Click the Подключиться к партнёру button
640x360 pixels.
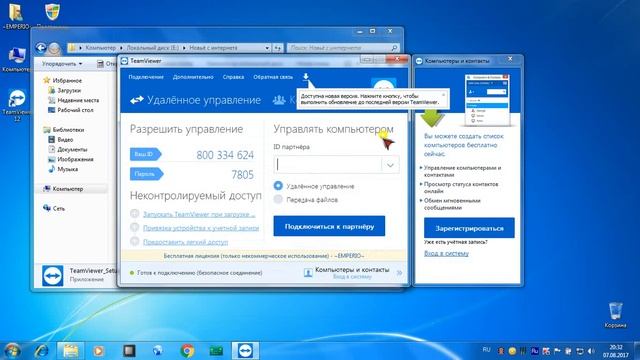click(x=329, y=226)
